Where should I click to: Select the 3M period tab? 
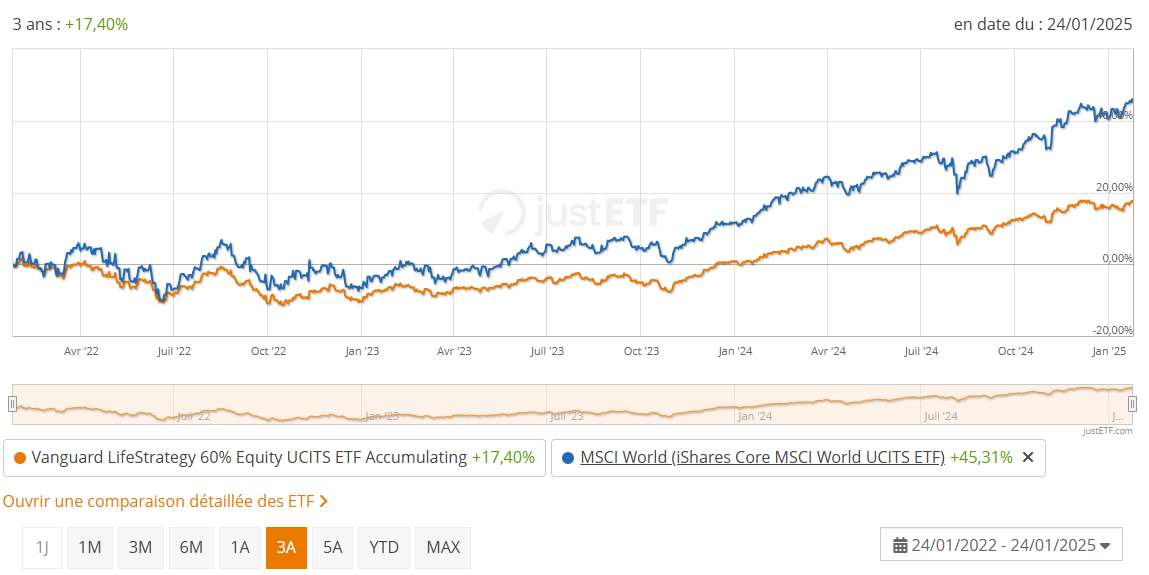pos(140,547)
